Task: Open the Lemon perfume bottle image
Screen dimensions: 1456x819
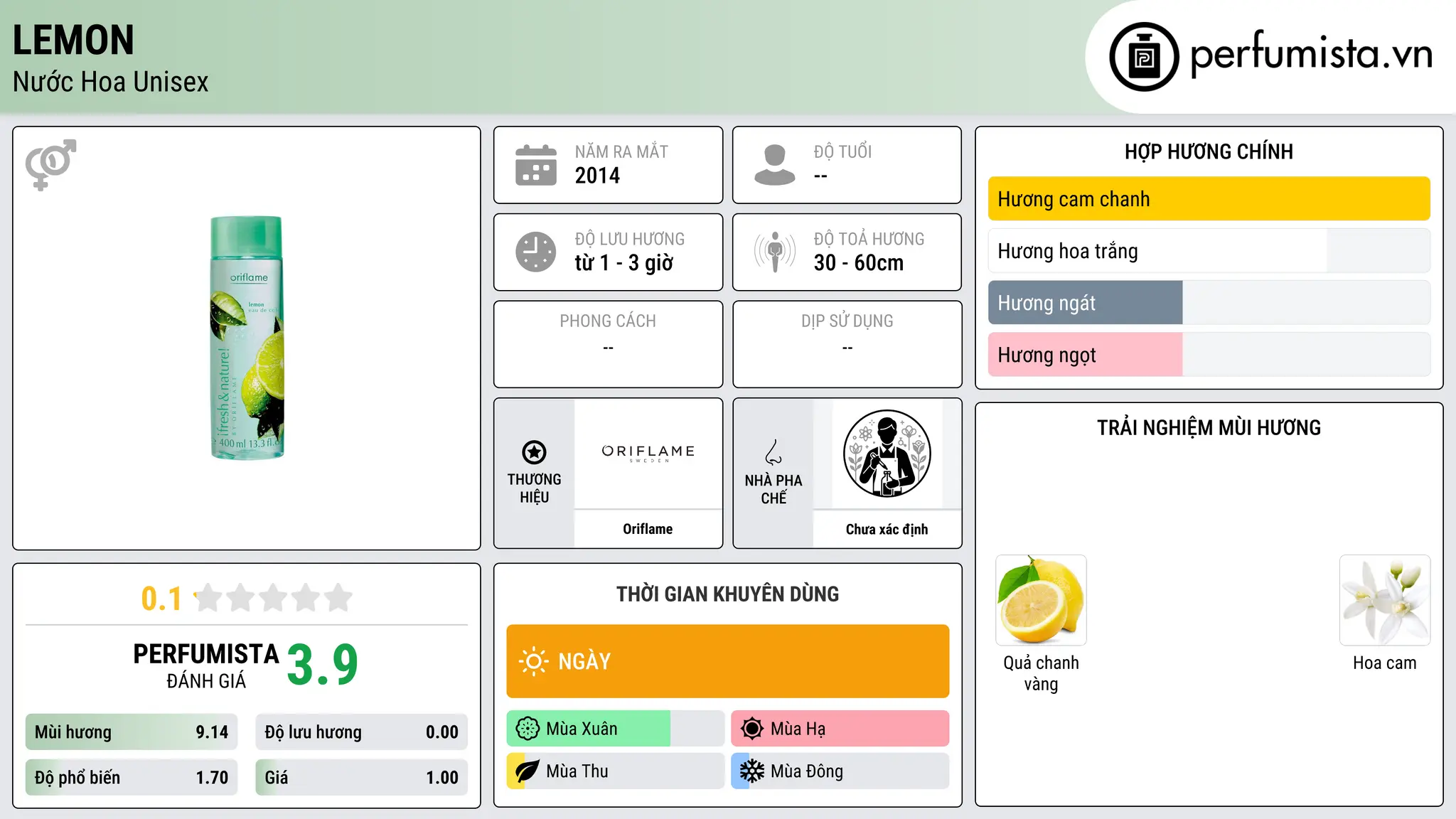Action: pos(247,338)
